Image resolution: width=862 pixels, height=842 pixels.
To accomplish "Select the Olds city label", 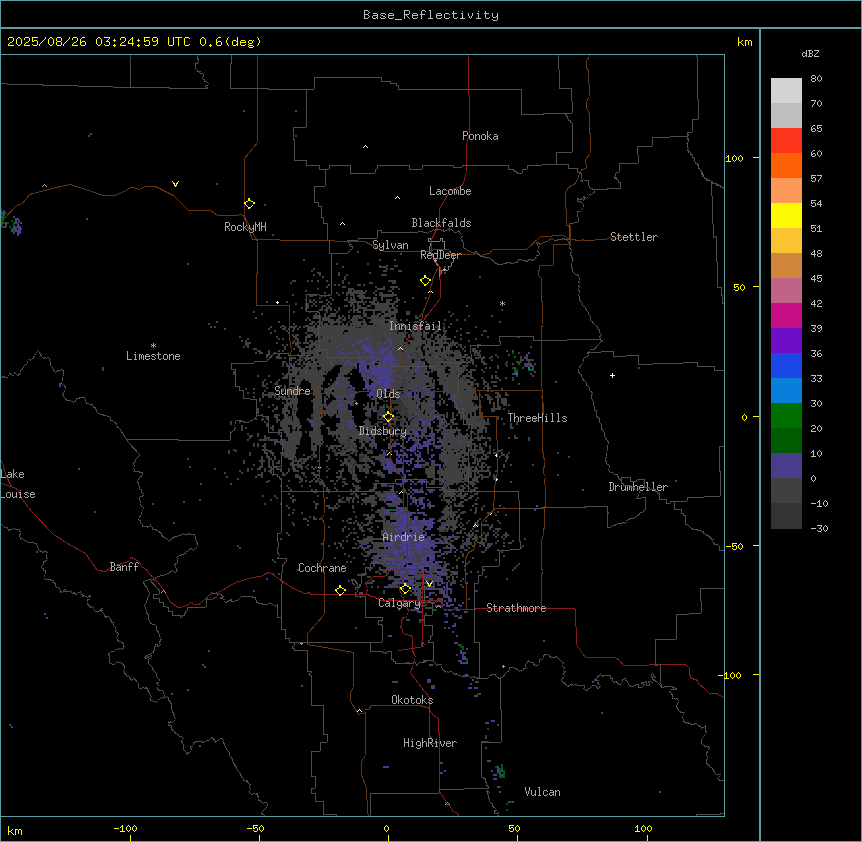I will (388, 394).
